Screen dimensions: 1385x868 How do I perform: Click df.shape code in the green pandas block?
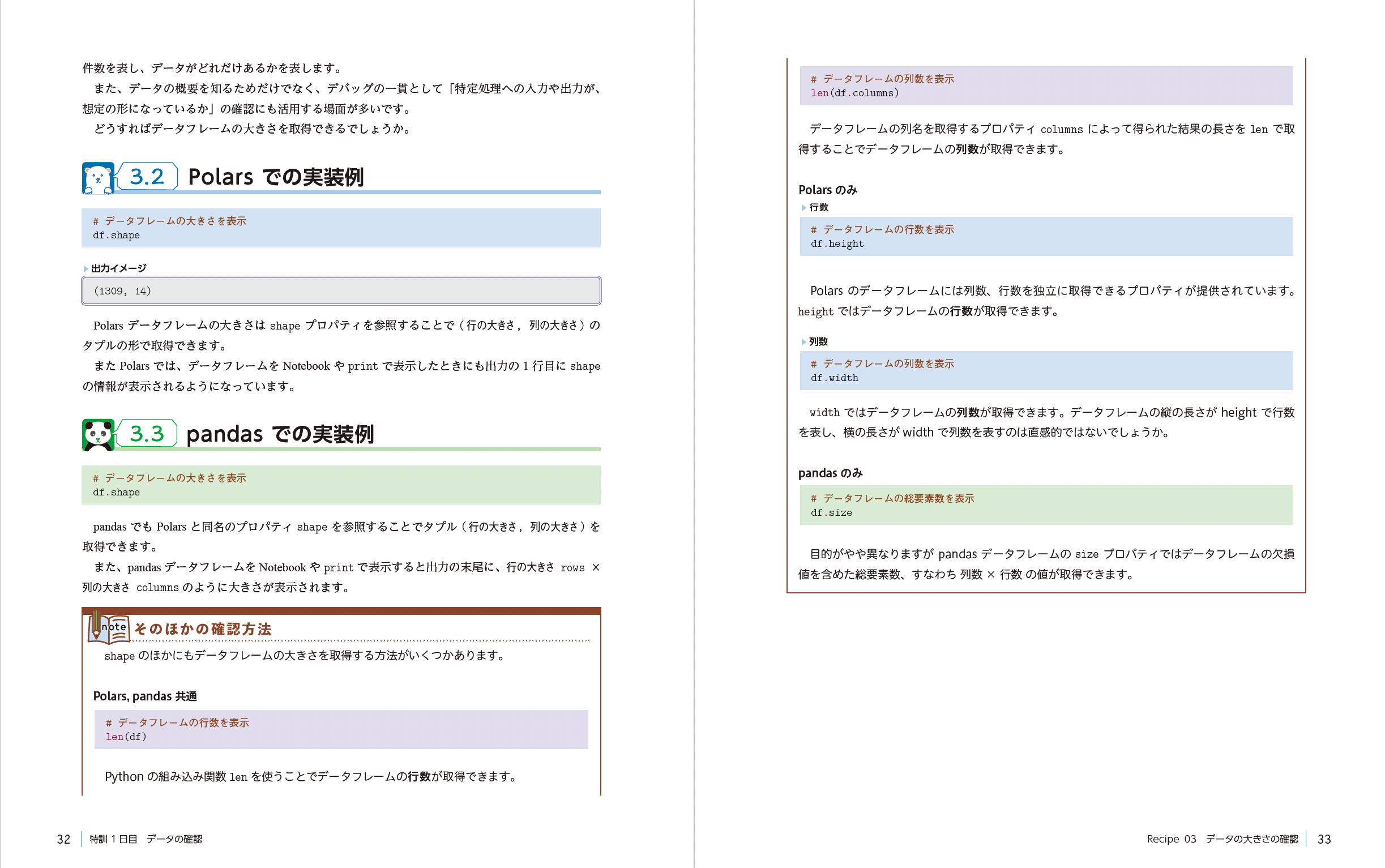pos(117,493)
